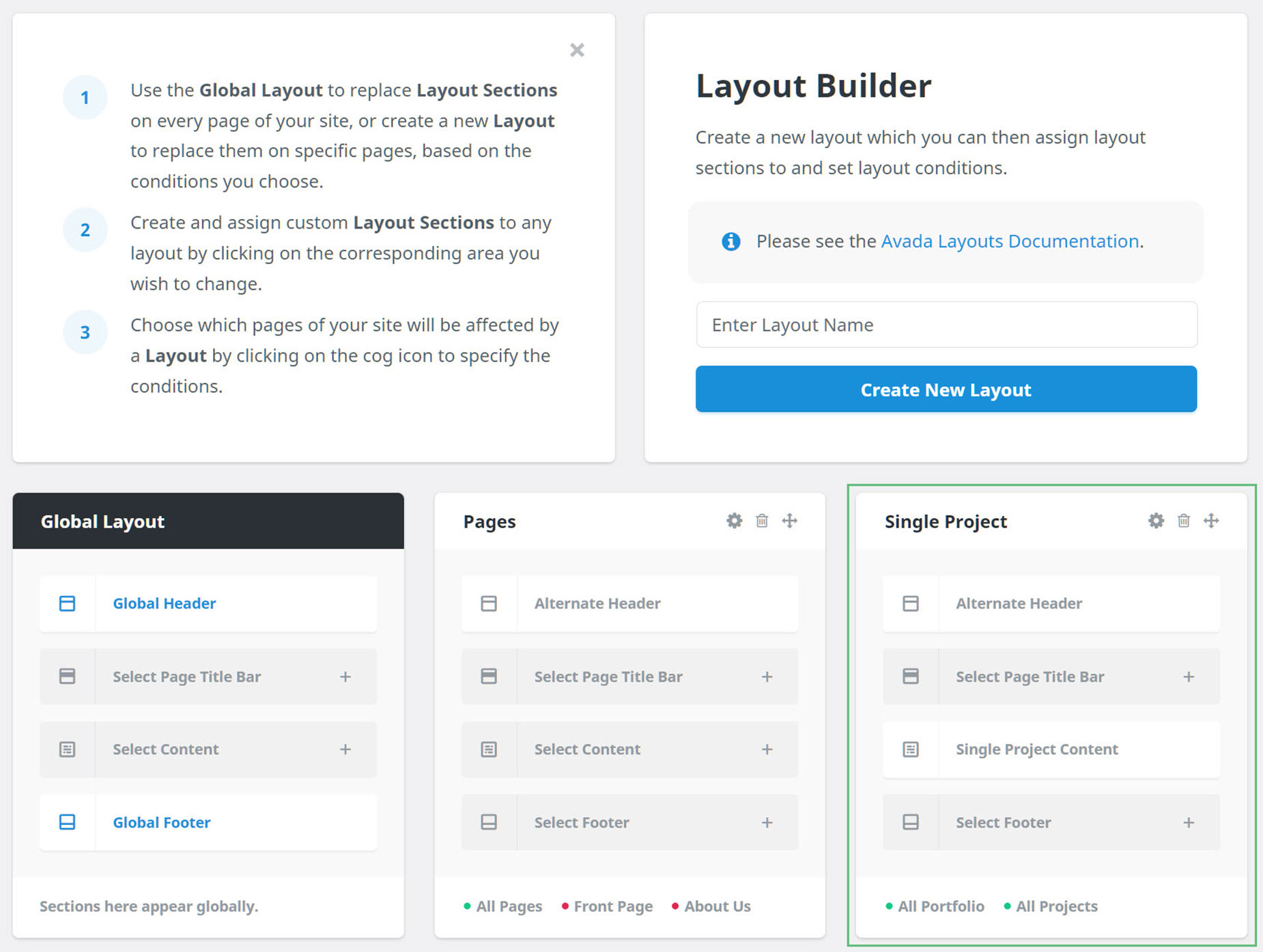Click trash icon on Single Project layout

(1184, 521)
